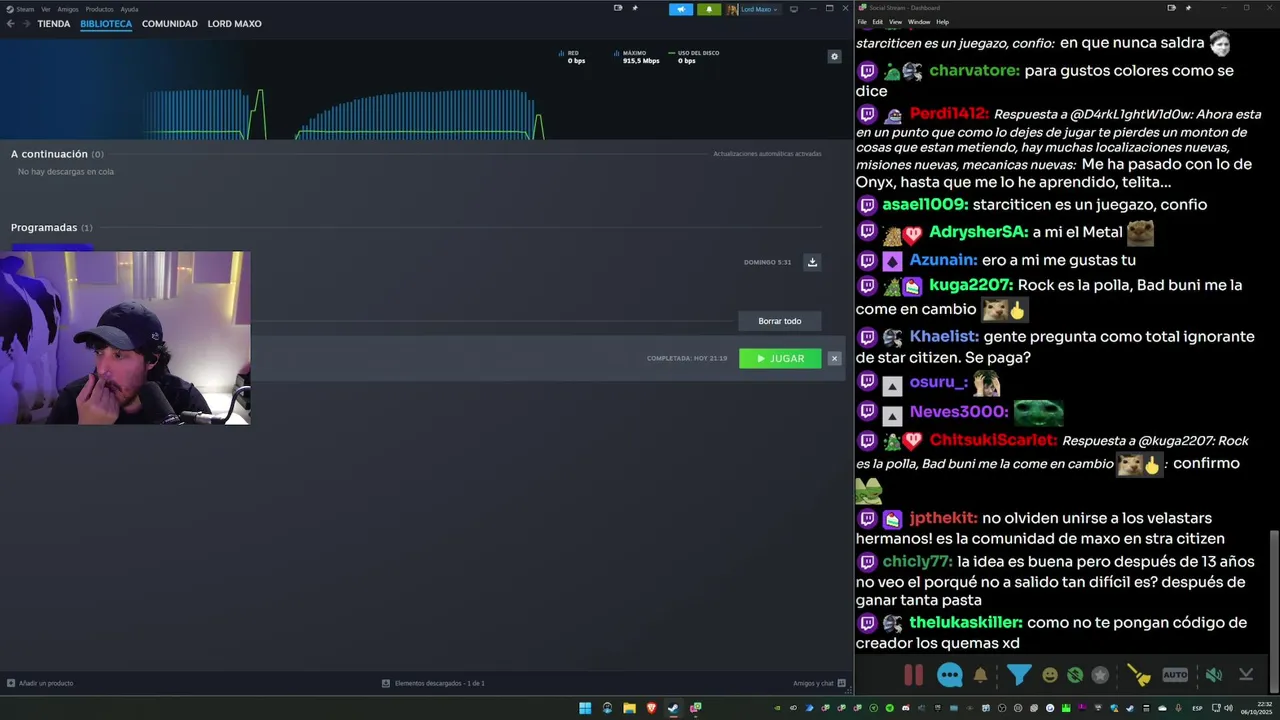Open the blue filter funnel icon
The width and height of the screenshot is (1280, 720).
tap(1019, 675)
